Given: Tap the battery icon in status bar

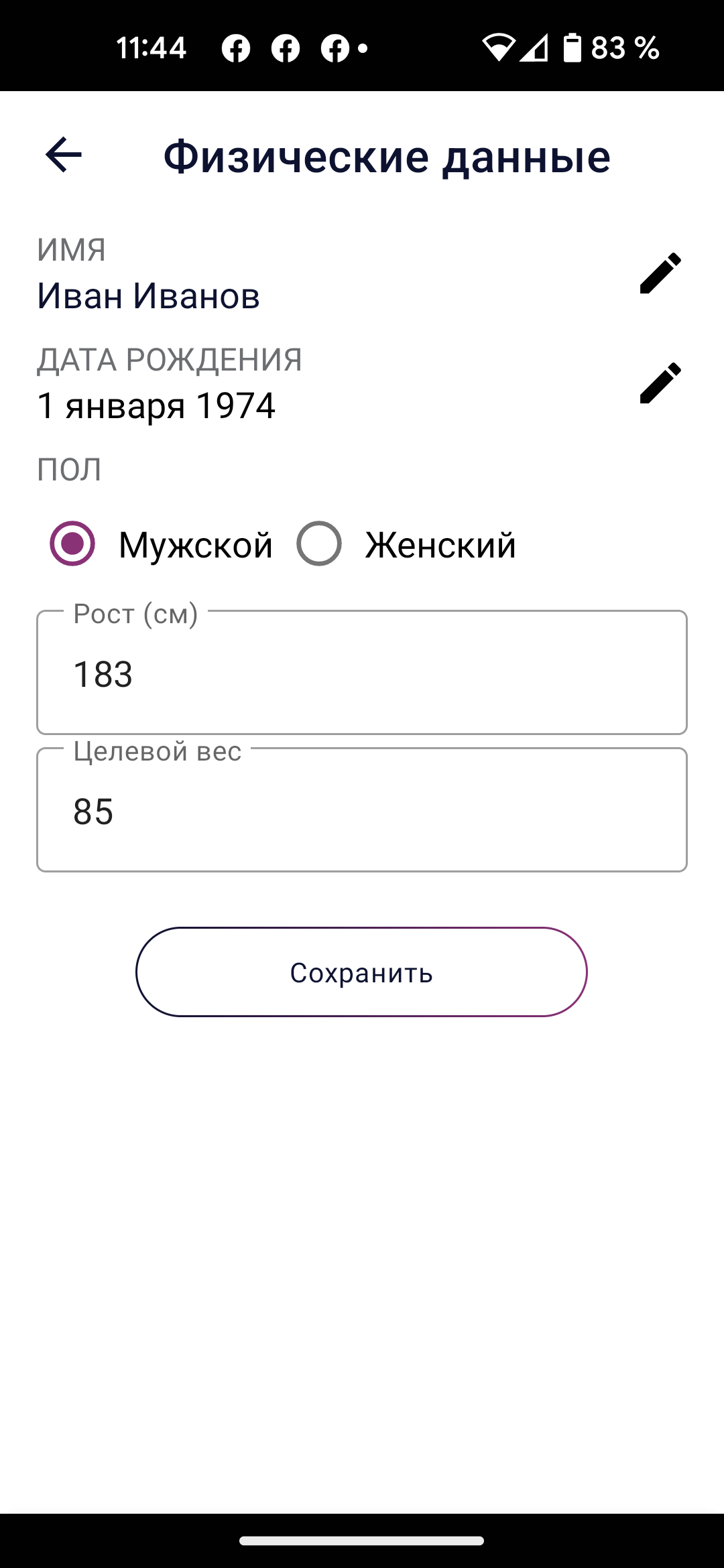Looking at the screenshot, I should [x=572, y=48].
